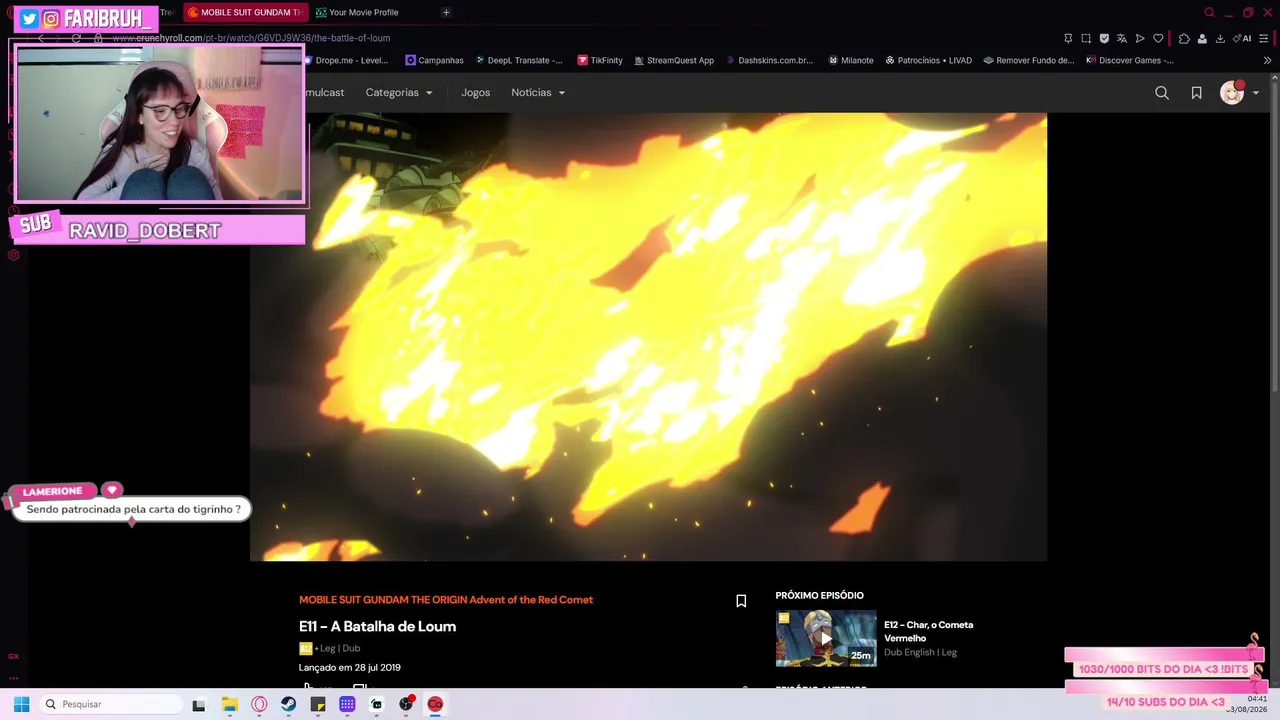Click the heart bookmark icon in the address bar

point(1158,38)
